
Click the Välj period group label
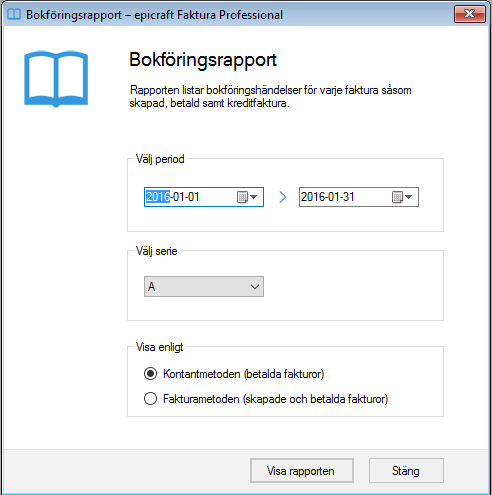click(160, 159)
